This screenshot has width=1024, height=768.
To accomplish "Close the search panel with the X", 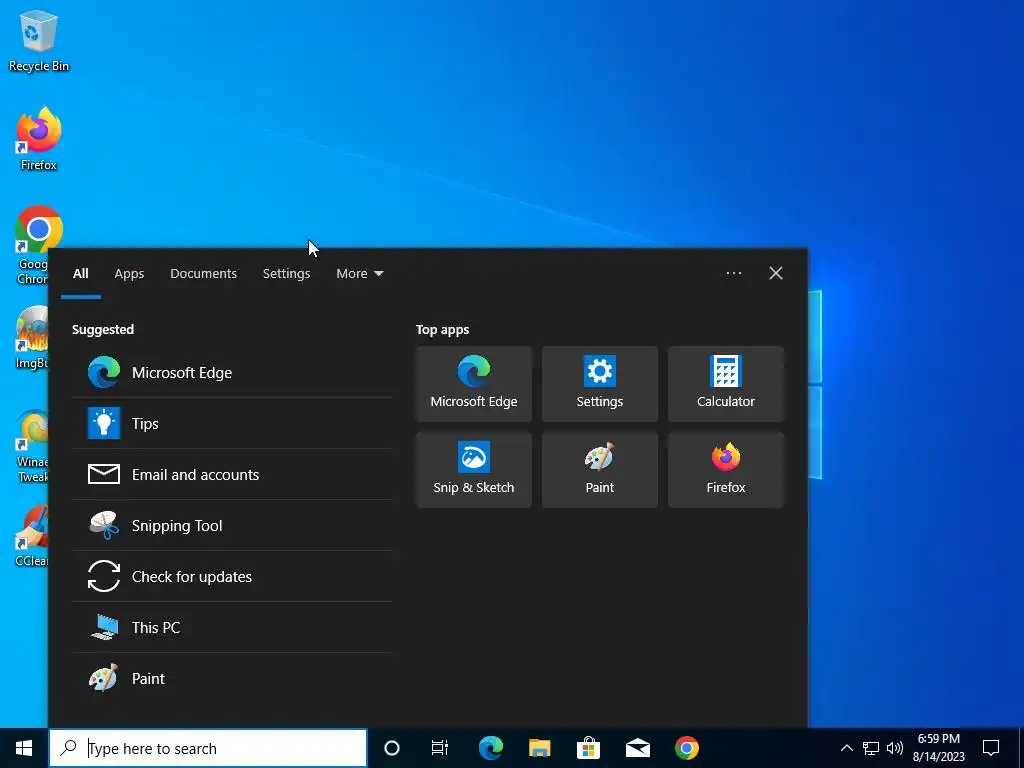I will (775, 273).
